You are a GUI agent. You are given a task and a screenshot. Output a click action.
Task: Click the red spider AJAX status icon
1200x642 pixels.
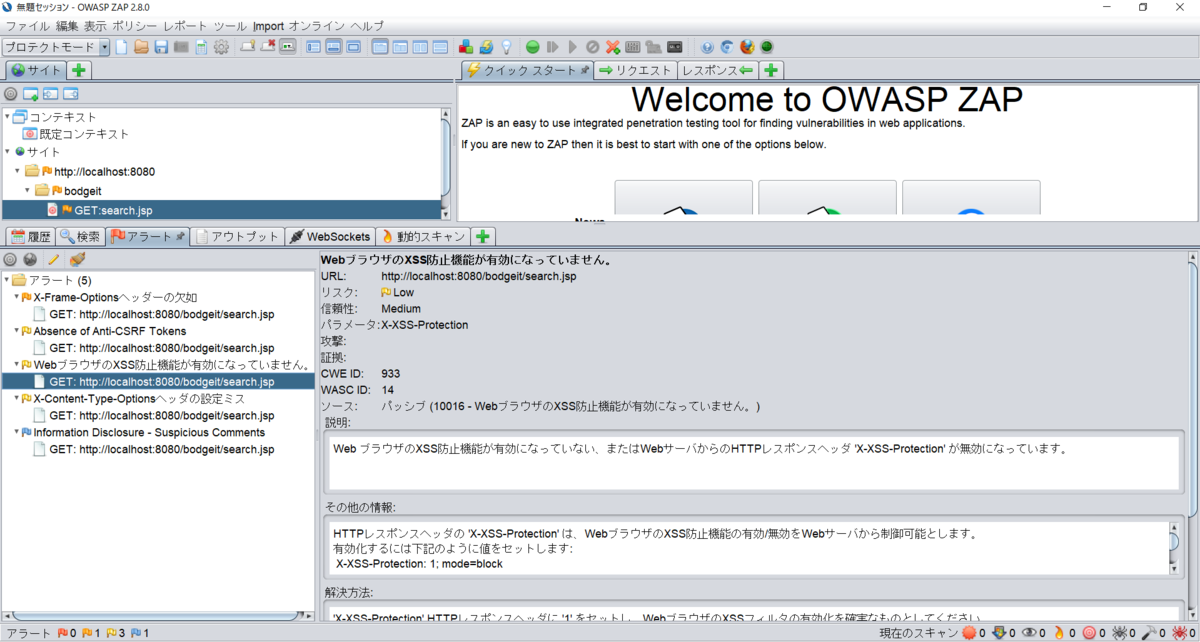(x=1181, y=633)
